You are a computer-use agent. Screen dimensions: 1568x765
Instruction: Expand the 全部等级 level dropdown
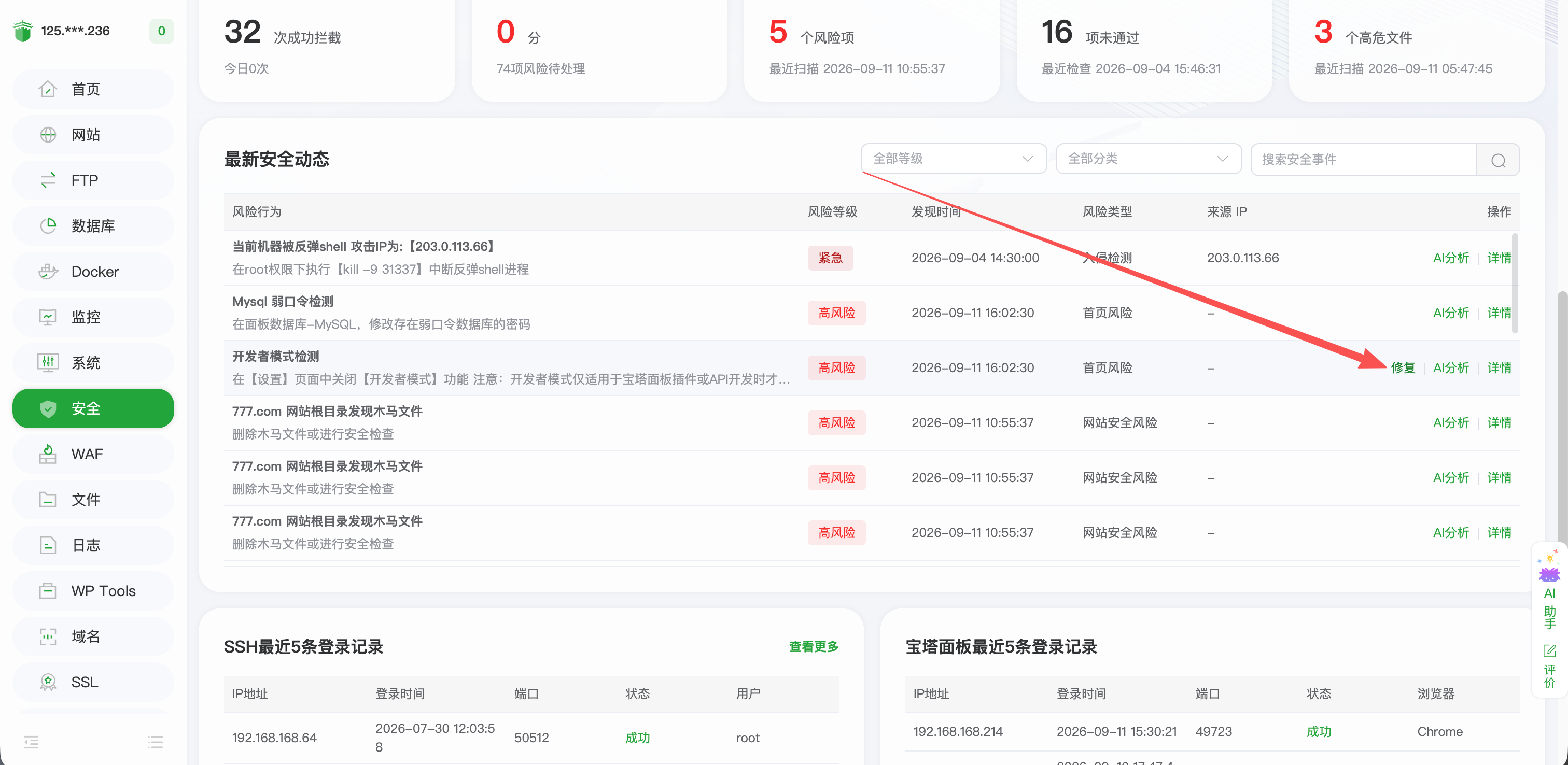click(x=953, y=159)
